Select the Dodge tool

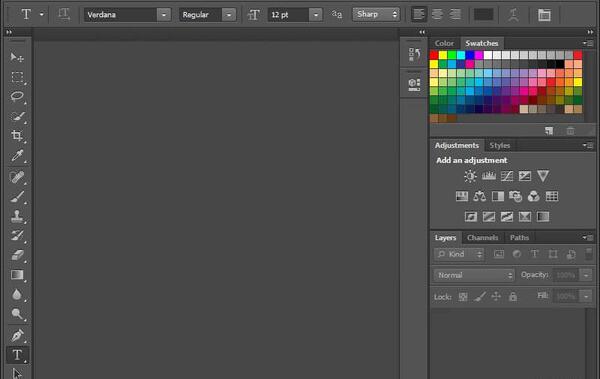tap(17, 314)
